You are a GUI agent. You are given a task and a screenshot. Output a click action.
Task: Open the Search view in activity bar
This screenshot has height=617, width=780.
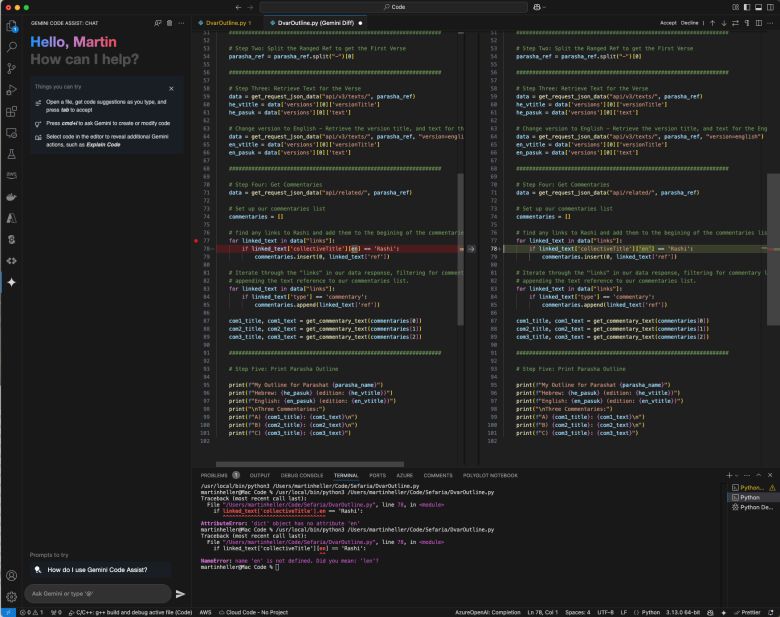tap(11, 46)
